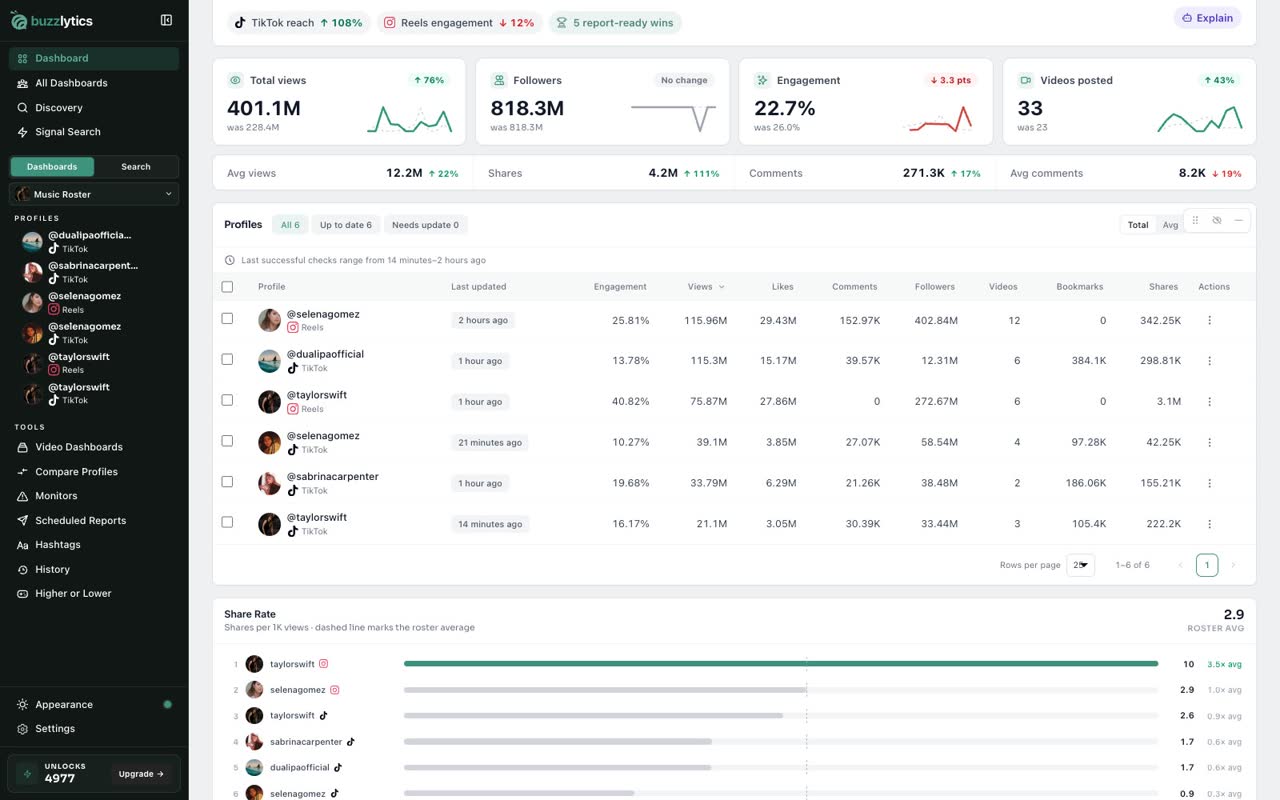Open Video Dashboards tool icon
The width and height of the screenshot is (1280, 800).
coord(23,447)
